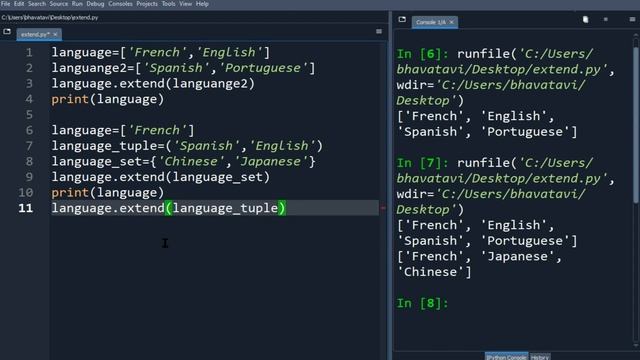640x360 pixels.
Task: Open the Source menu
Action: pos(59,4)
